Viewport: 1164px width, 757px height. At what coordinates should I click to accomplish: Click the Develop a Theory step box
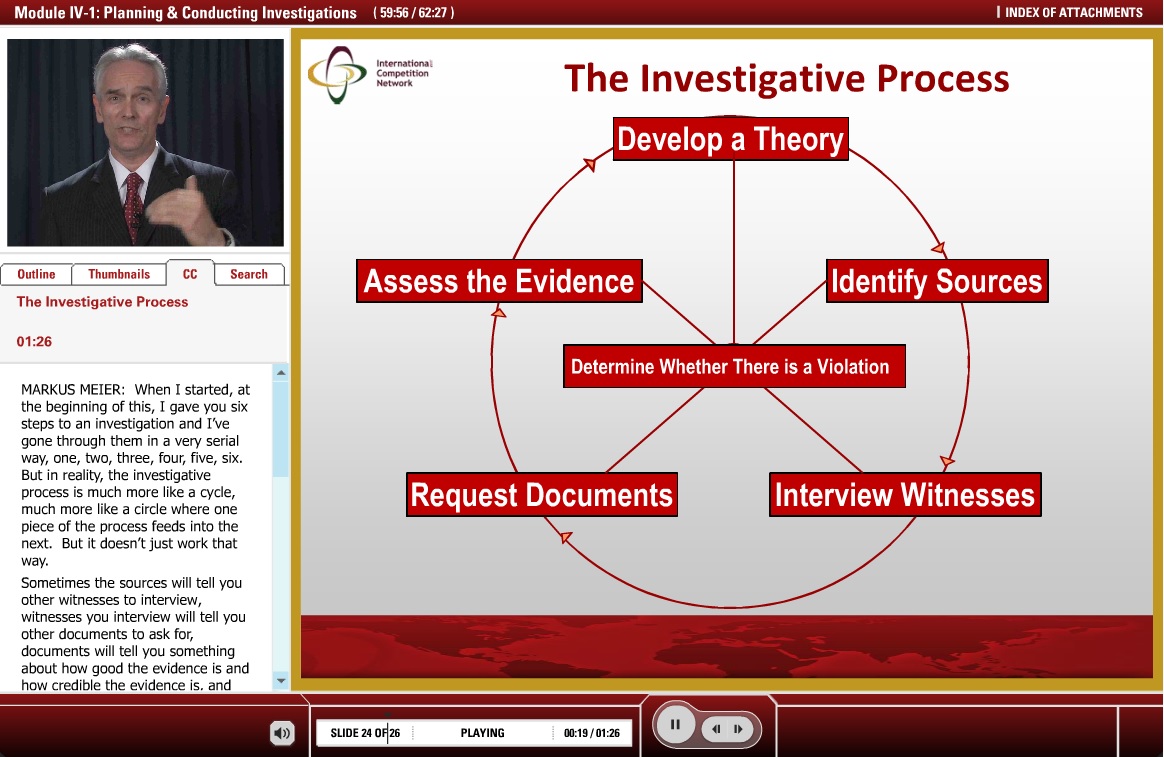[x=730, y=139]
